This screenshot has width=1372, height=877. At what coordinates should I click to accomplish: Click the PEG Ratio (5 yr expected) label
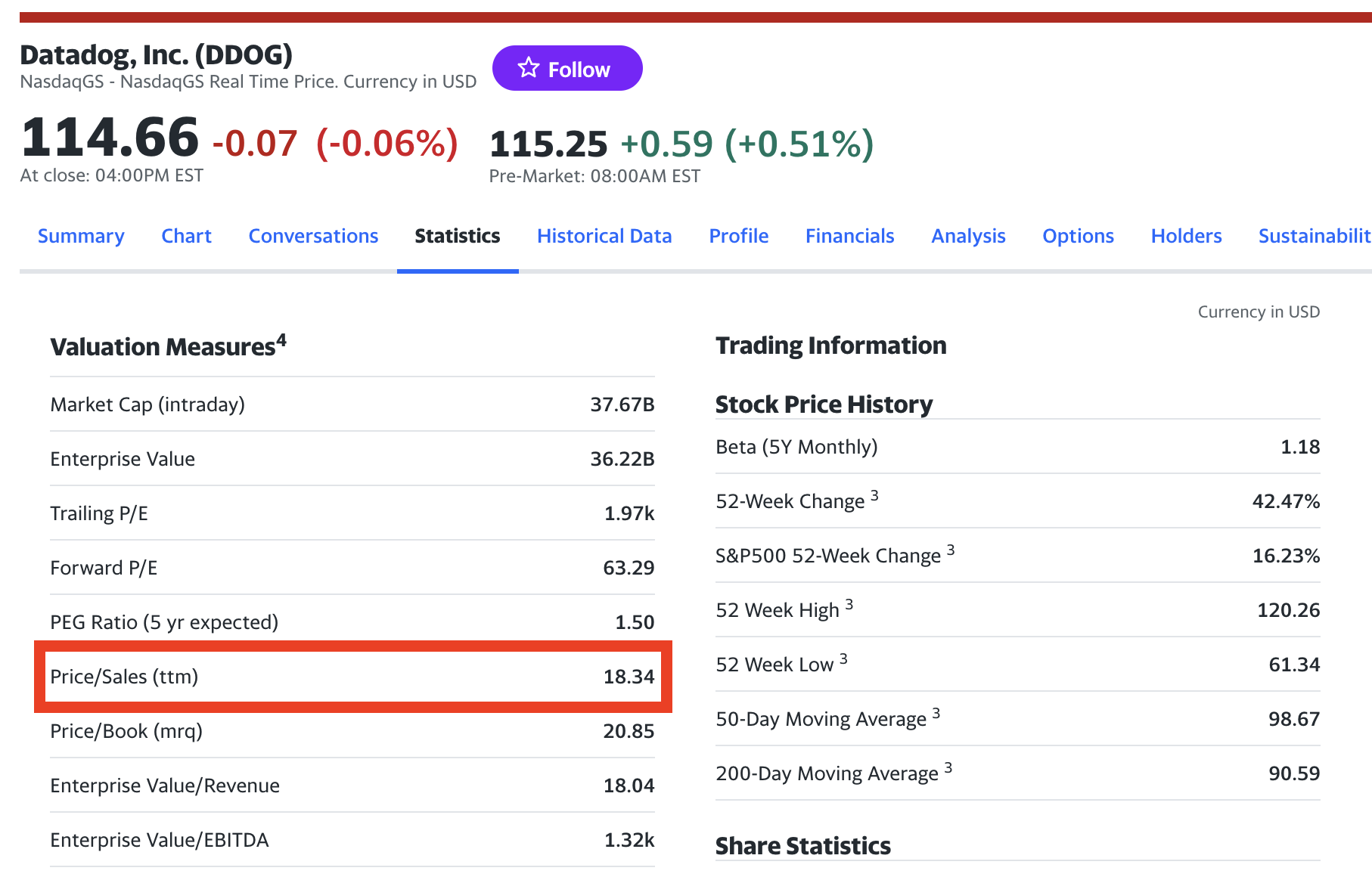tap(164, 622)
